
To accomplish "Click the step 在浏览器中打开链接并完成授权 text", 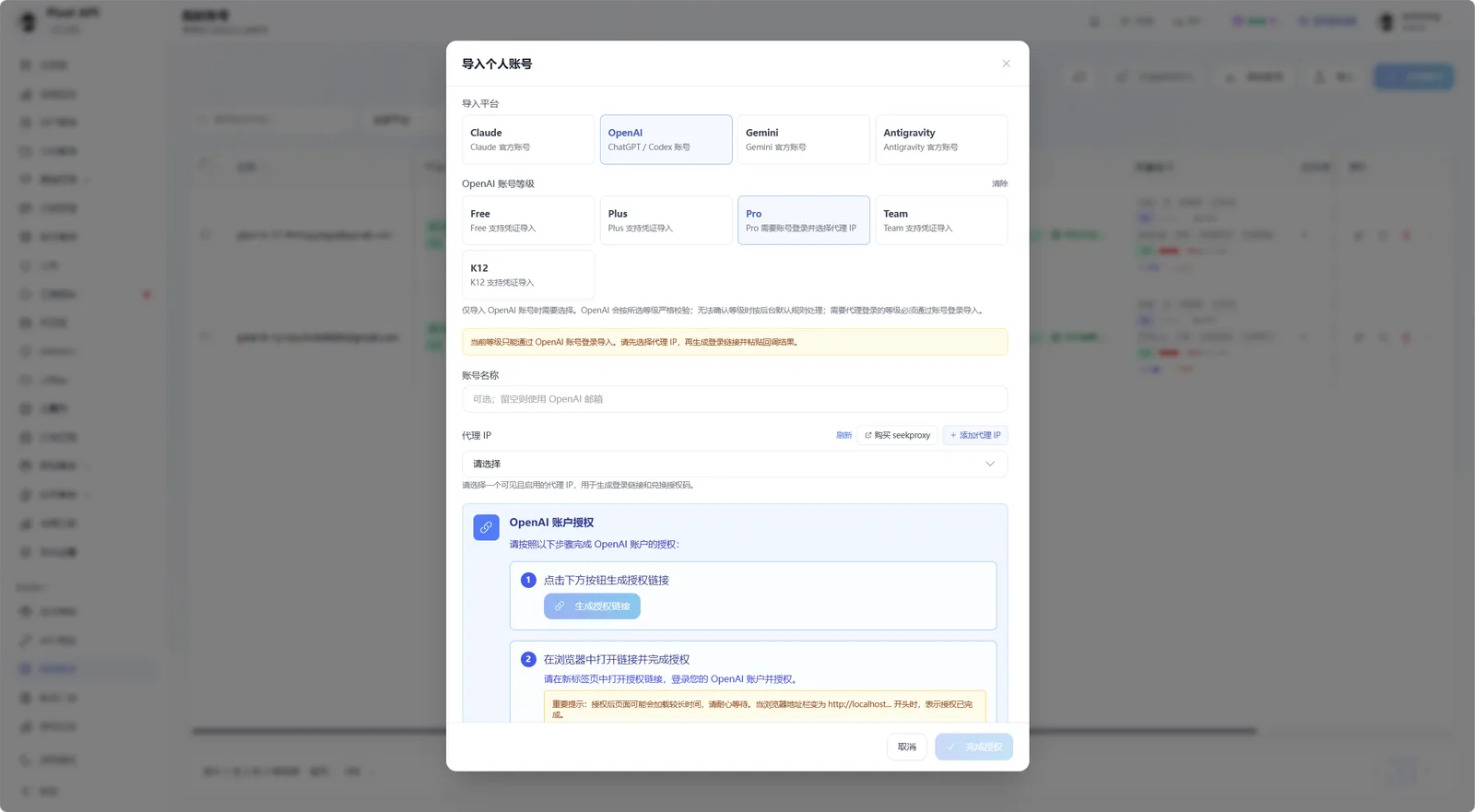I will click(617, 659).
